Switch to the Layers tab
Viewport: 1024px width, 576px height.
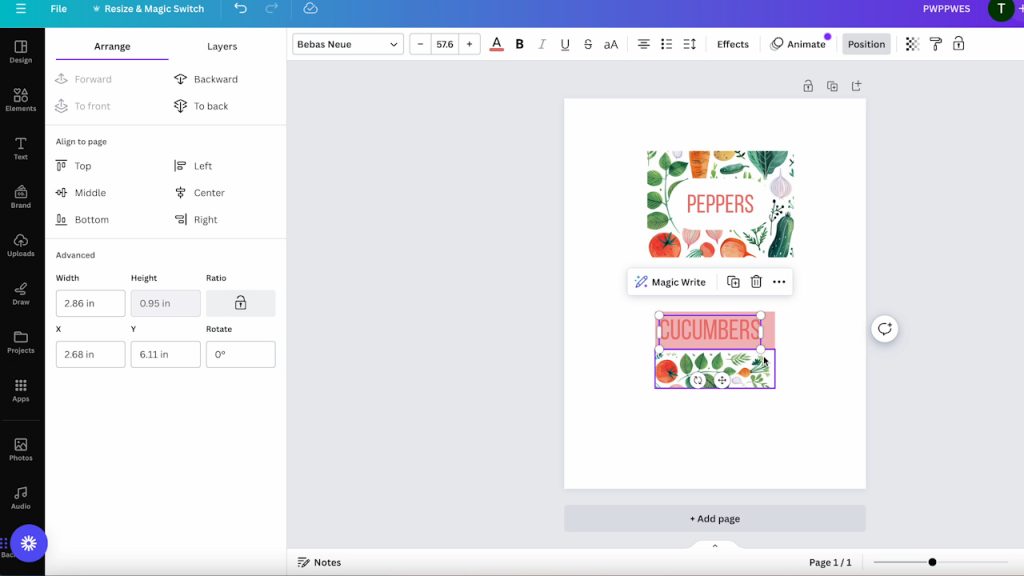pos(222,46)
